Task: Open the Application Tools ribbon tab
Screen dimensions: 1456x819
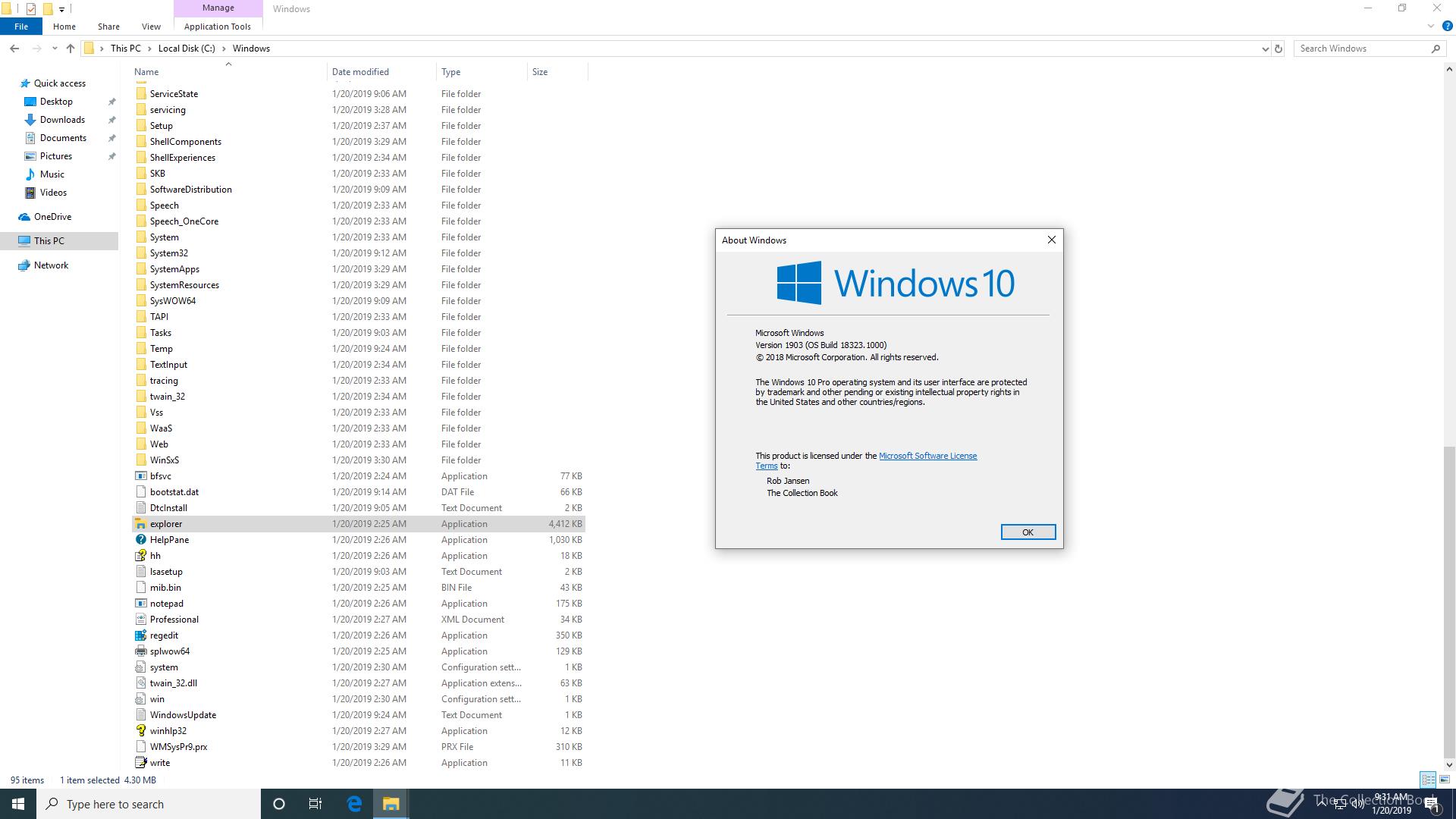Action: tap(218, 27)
